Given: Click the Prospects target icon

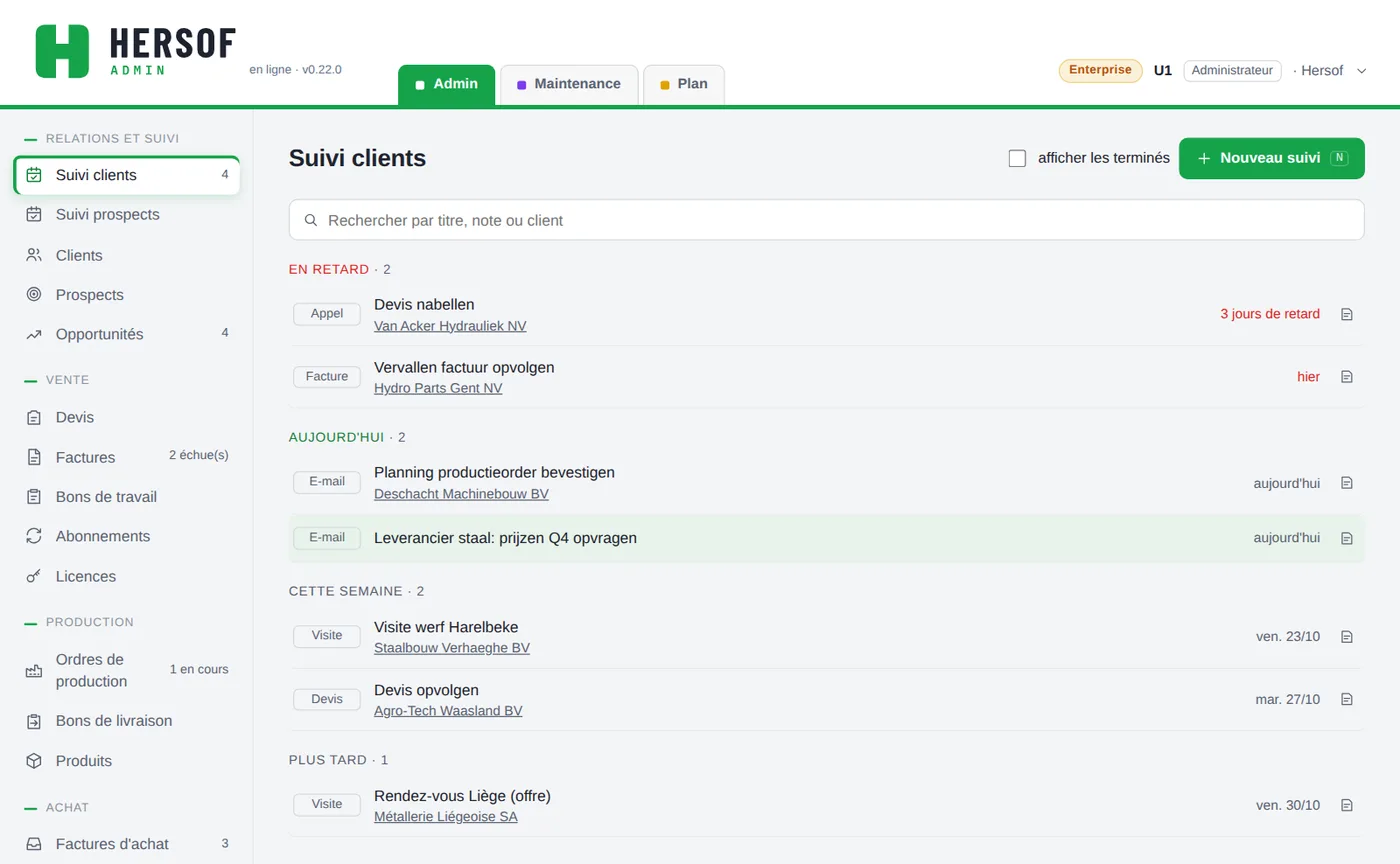Looking at the screenshot, I should pyautogui.click(x=34, y=295).
